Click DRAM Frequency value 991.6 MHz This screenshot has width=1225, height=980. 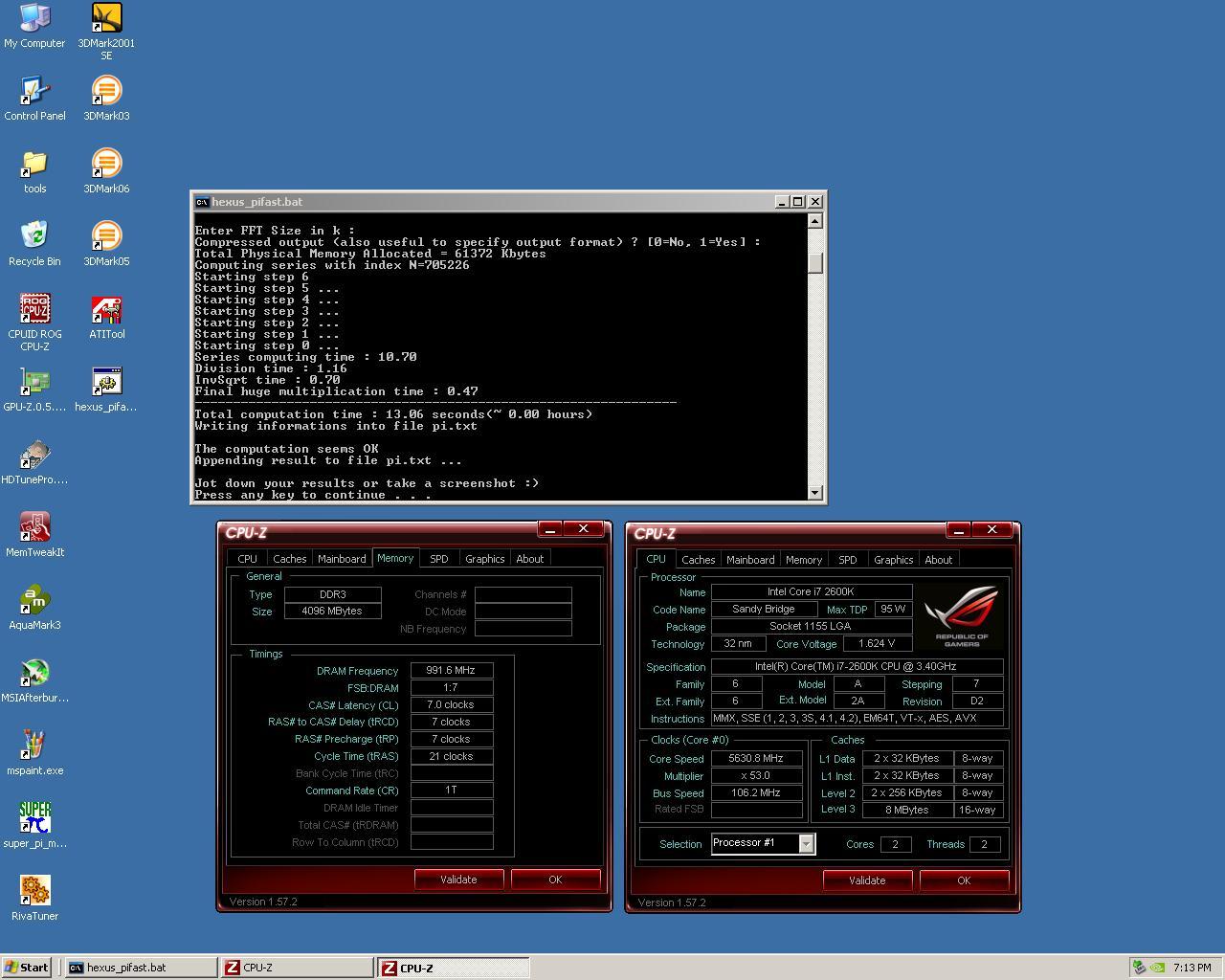(x=452, y=671)
